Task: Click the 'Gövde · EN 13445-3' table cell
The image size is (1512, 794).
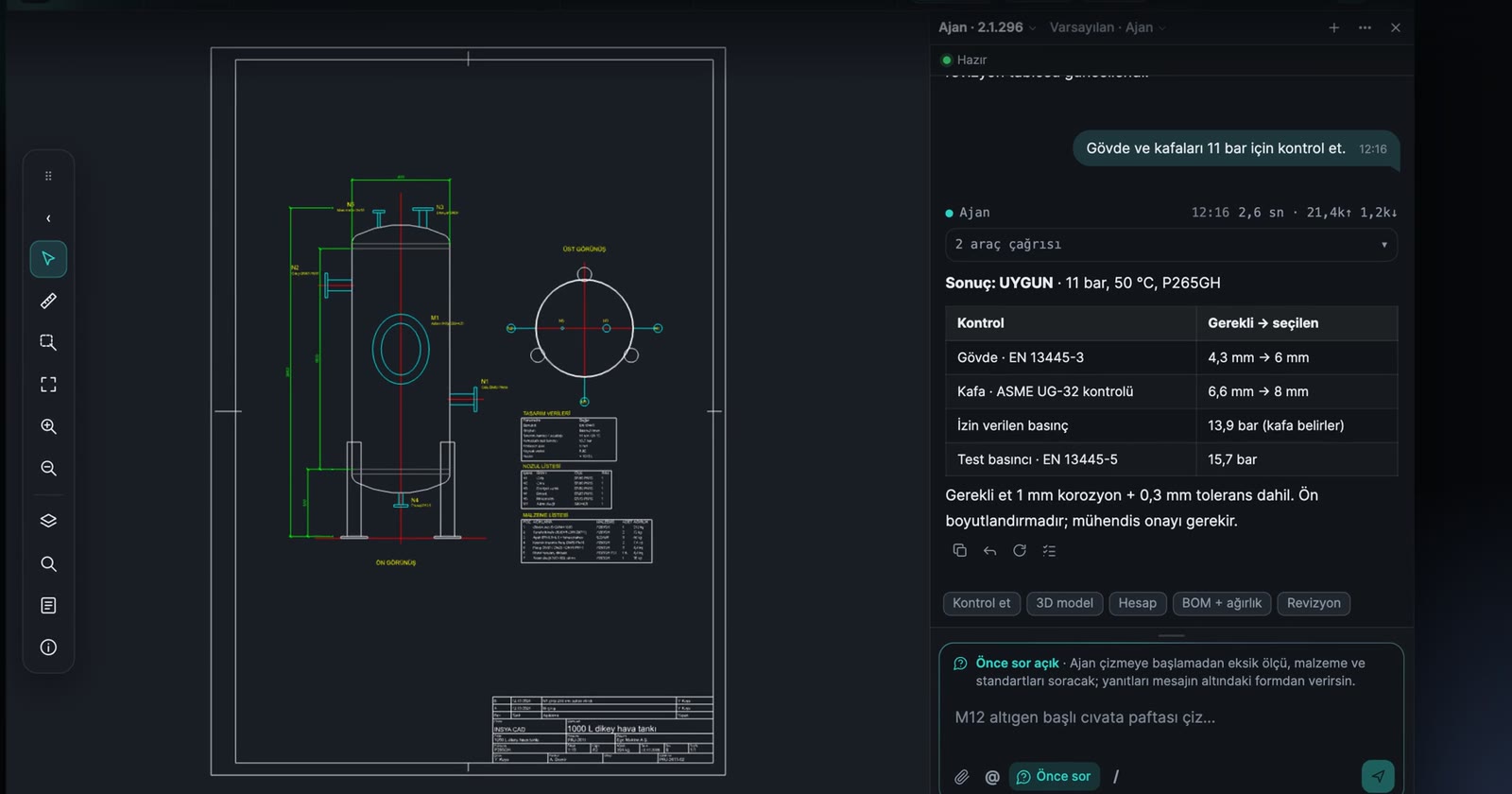Action: (x=1071, y=357)
